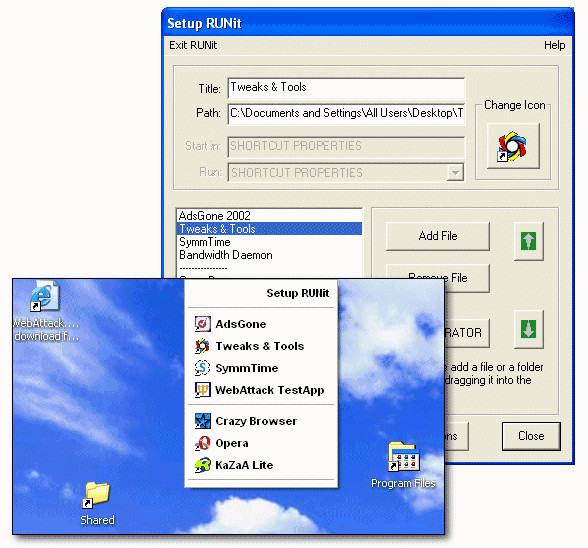Viewport: 588px width, 548px height.
Task: Click the Opera icon in popup menu
Action: click(202, 443)
